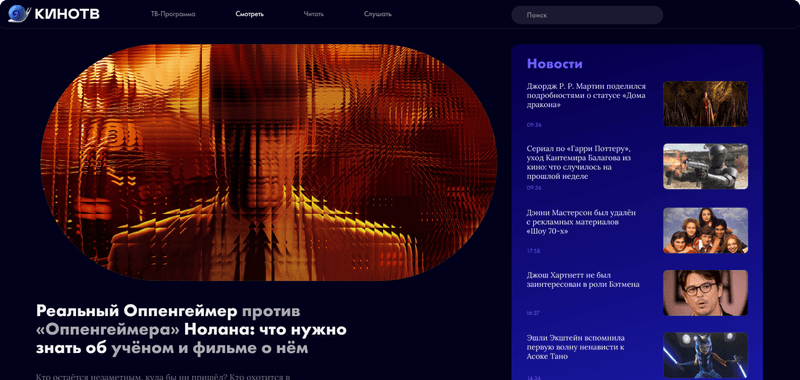Open the Реальный Оппенгеймер article headline

191,330
